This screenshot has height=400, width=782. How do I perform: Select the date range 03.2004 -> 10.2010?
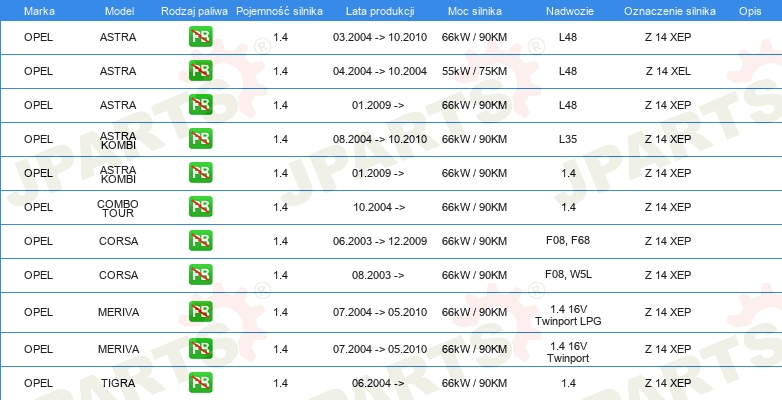click(380, 37)
